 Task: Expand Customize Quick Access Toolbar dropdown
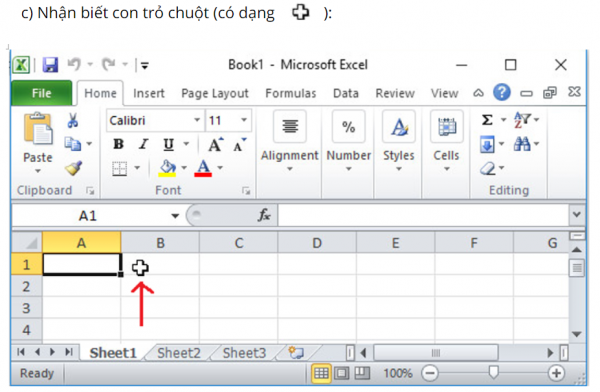coord(145,66)
